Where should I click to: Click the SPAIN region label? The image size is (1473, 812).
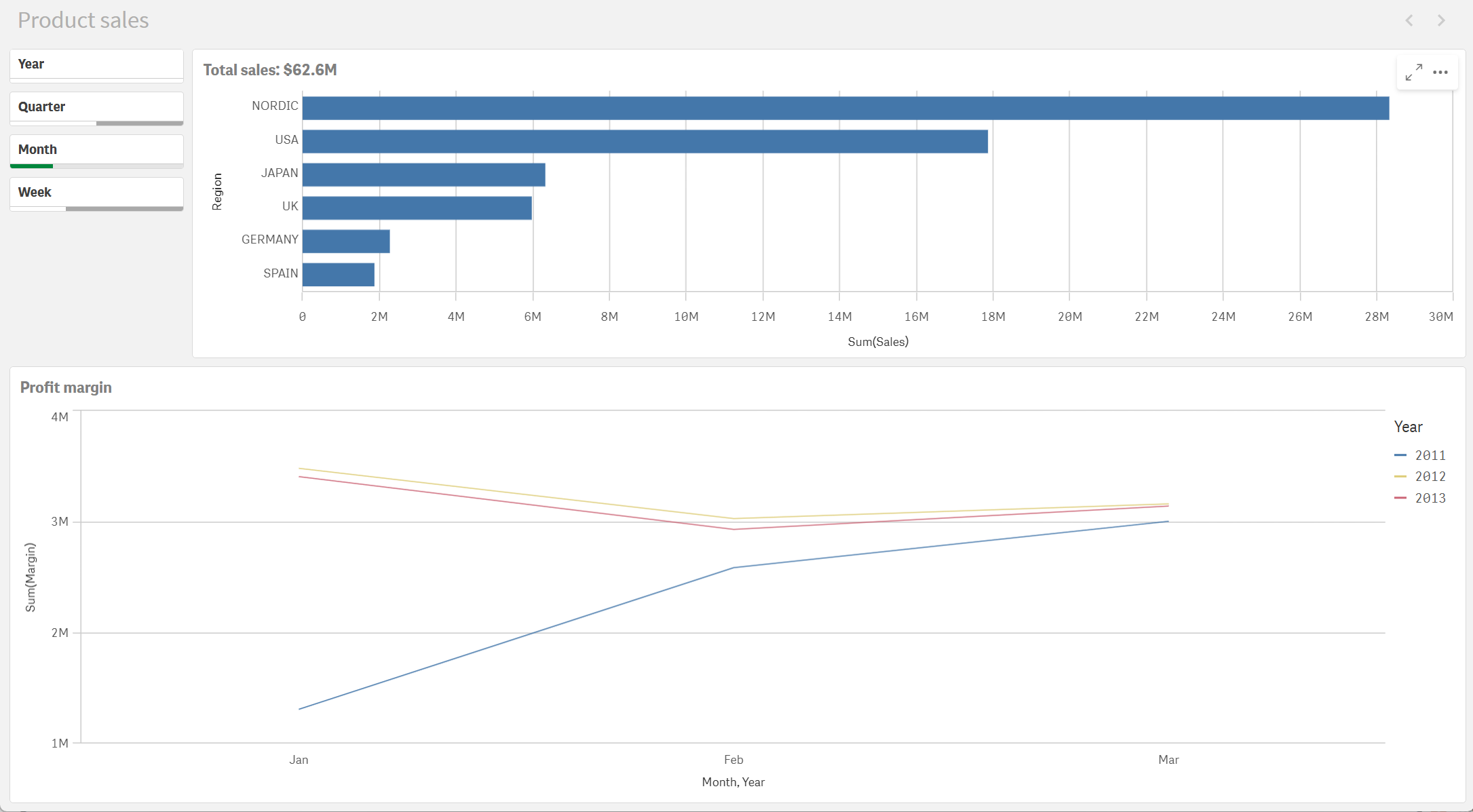coord(280,273)
